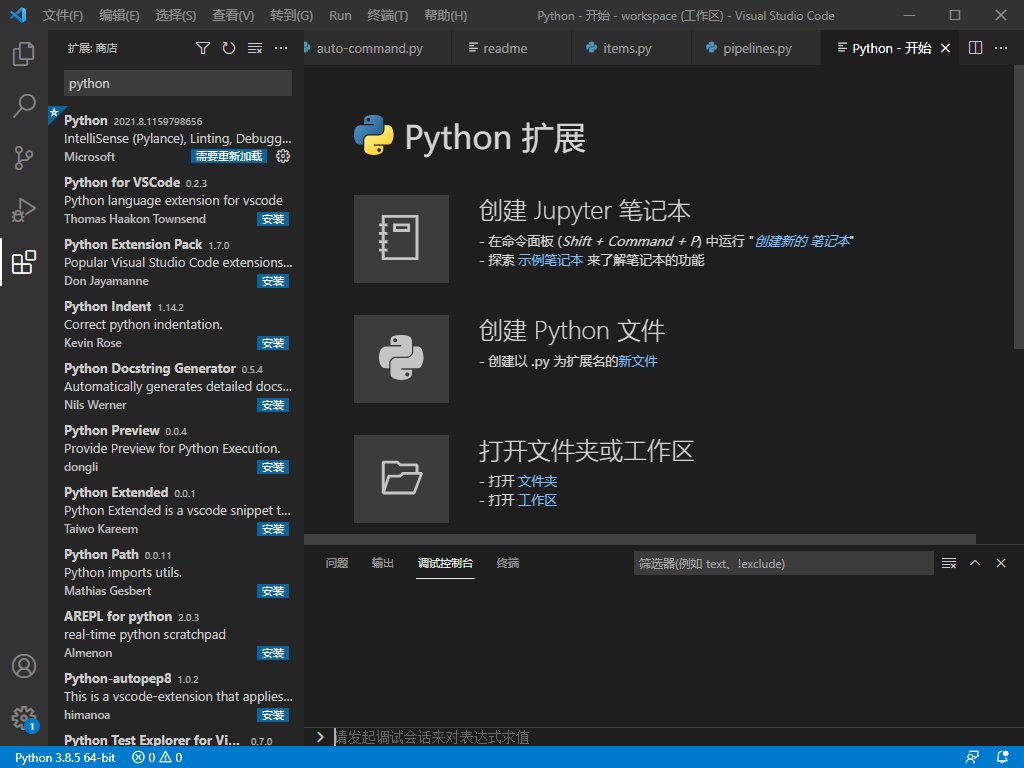This screenshot has height=768, width=1024.
Task: Open editor More Actions ellipsis menu
Action: [1001, 47]
